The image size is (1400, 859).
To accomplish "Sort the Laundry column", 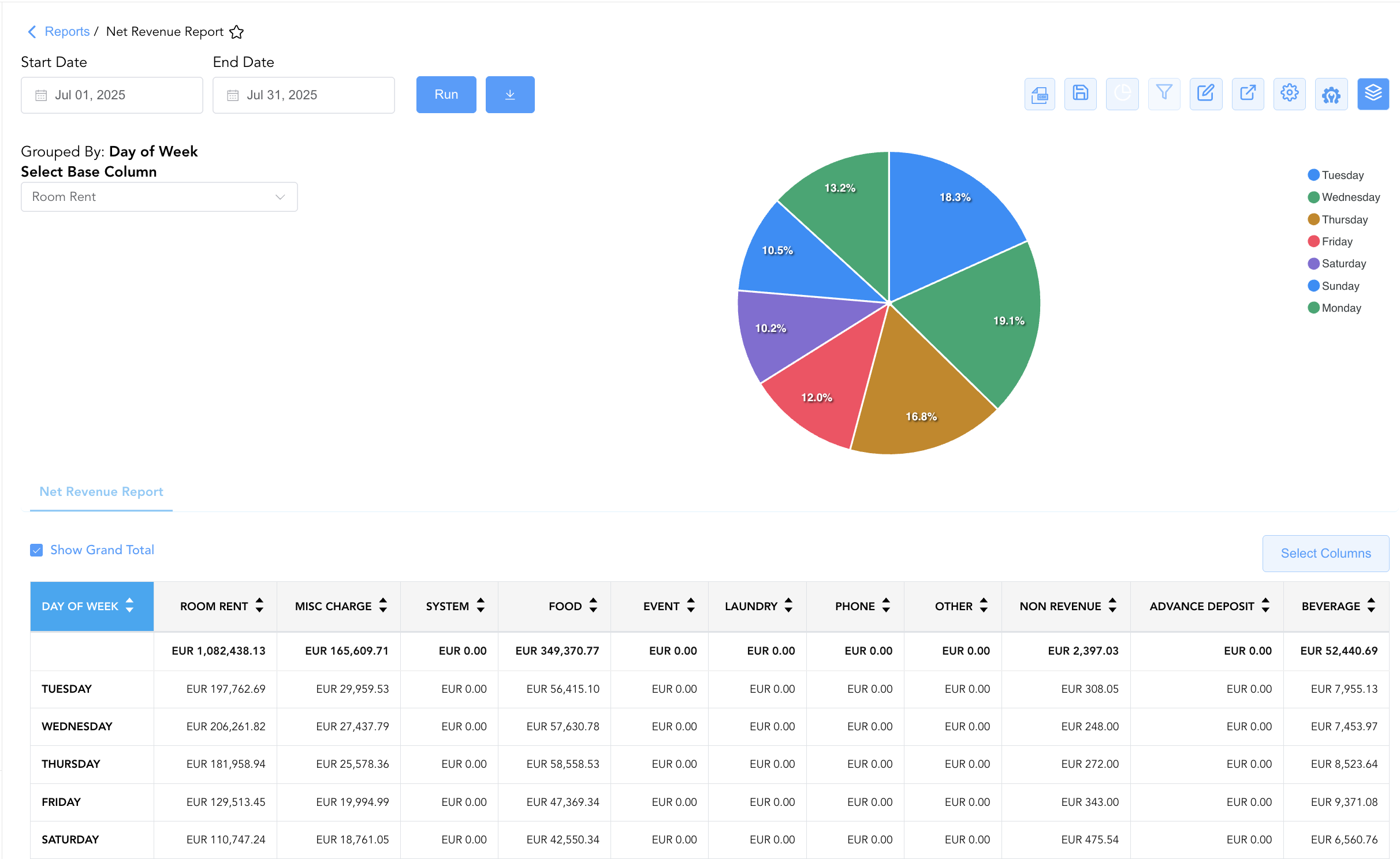I will click(788, 606).
